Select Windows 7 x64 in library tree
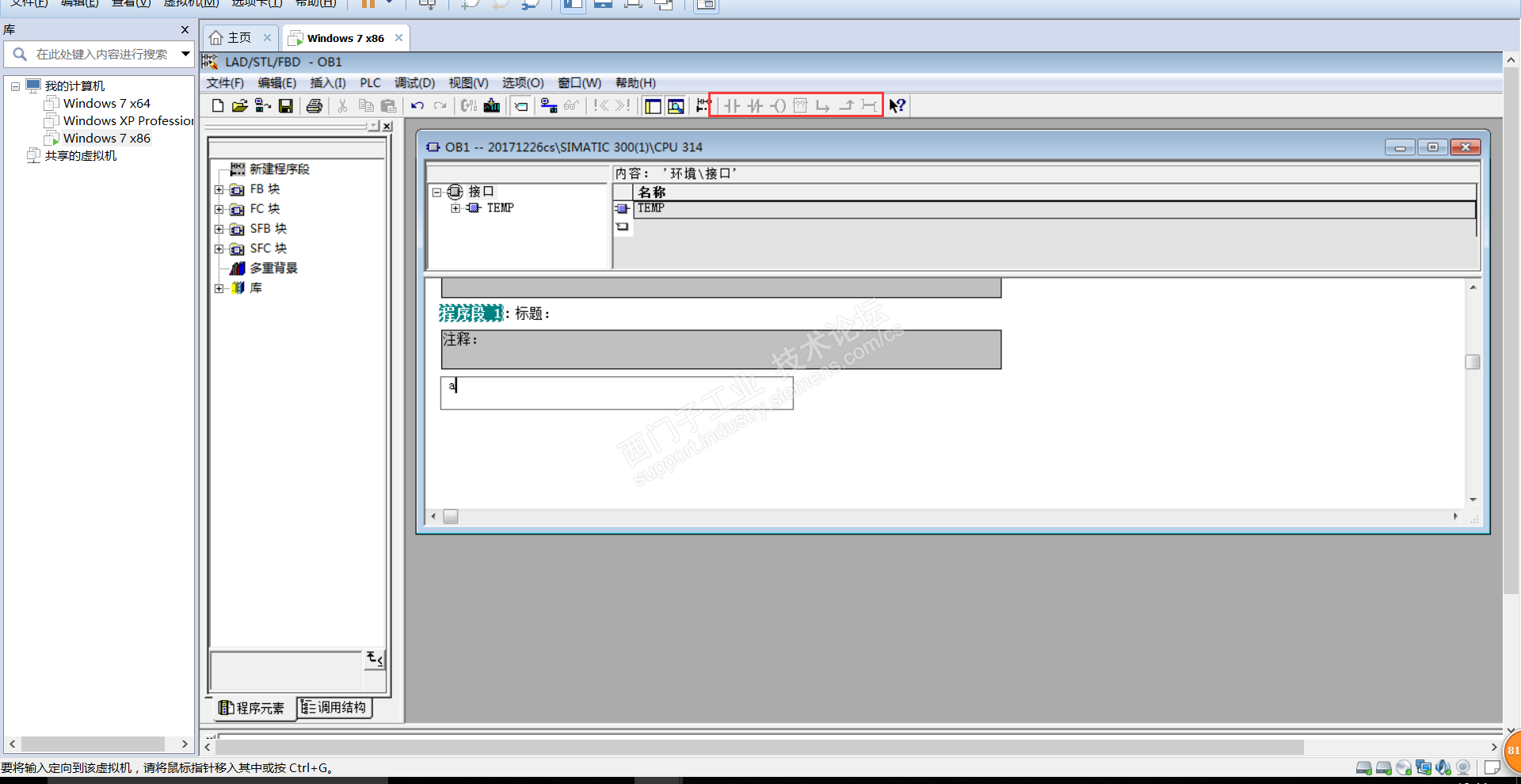 point(106,104)
